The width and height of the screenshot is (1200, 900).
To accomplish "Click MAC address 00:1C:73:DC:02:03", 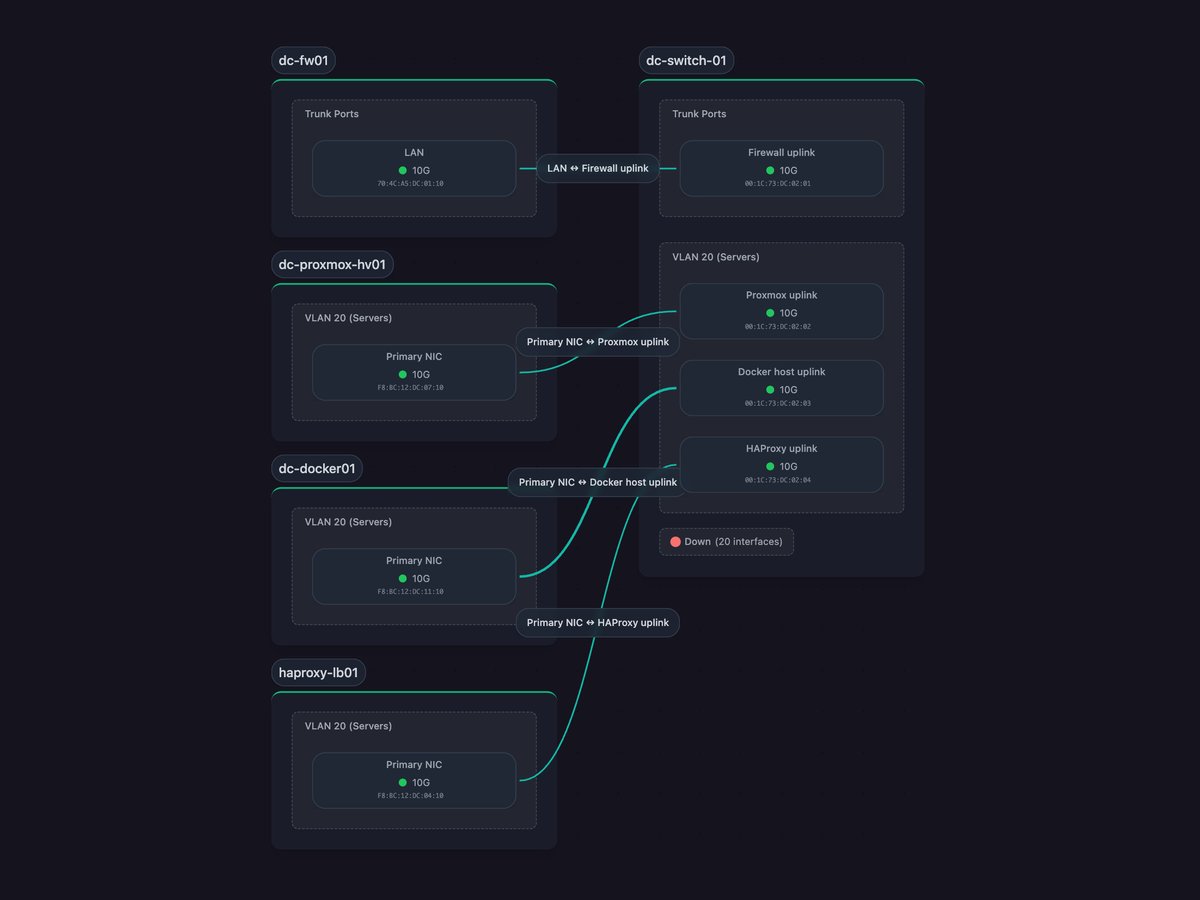I will (x=778, y=403).
